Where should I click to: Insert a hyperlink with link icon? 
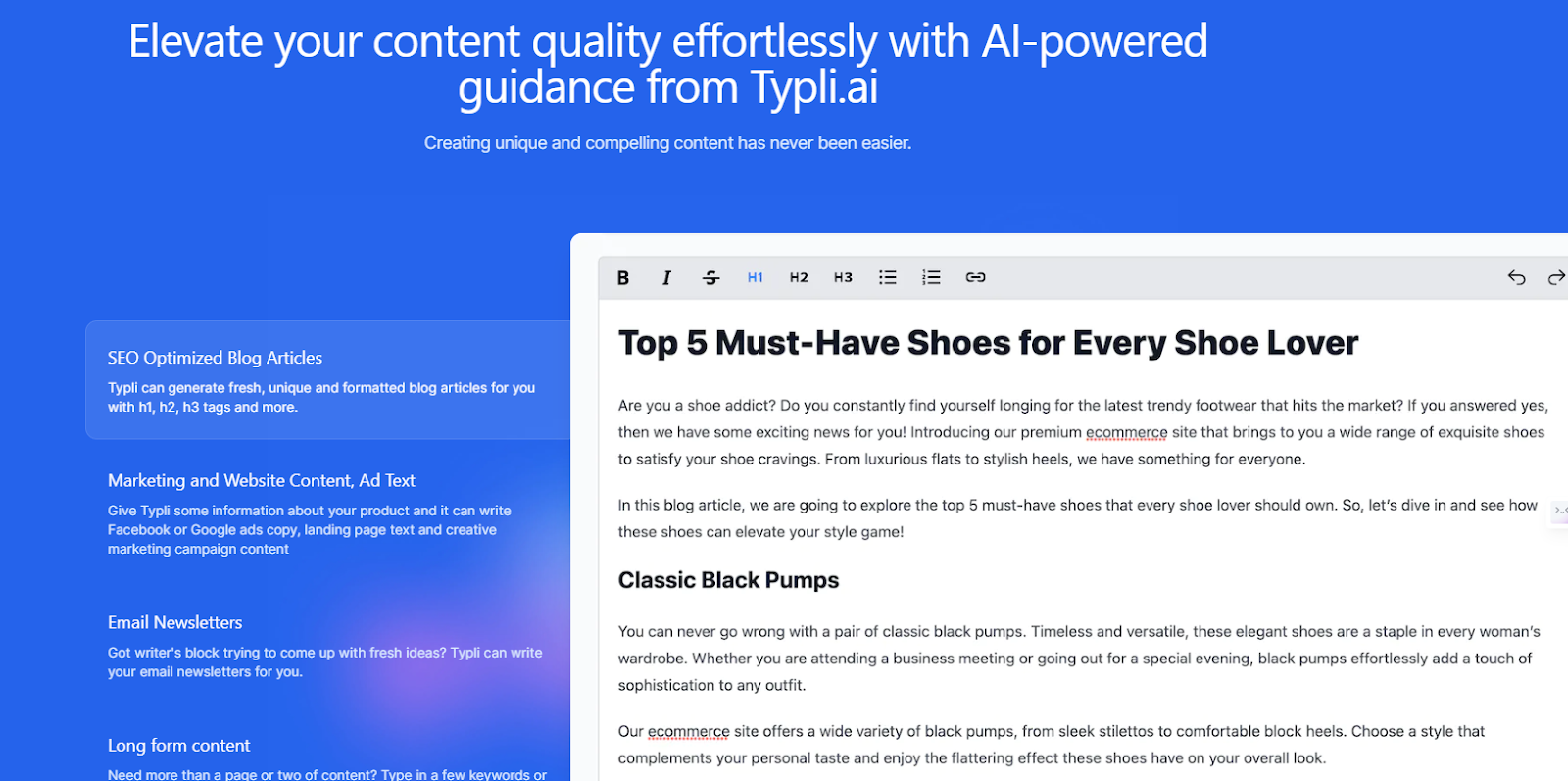tap(976, 278)
